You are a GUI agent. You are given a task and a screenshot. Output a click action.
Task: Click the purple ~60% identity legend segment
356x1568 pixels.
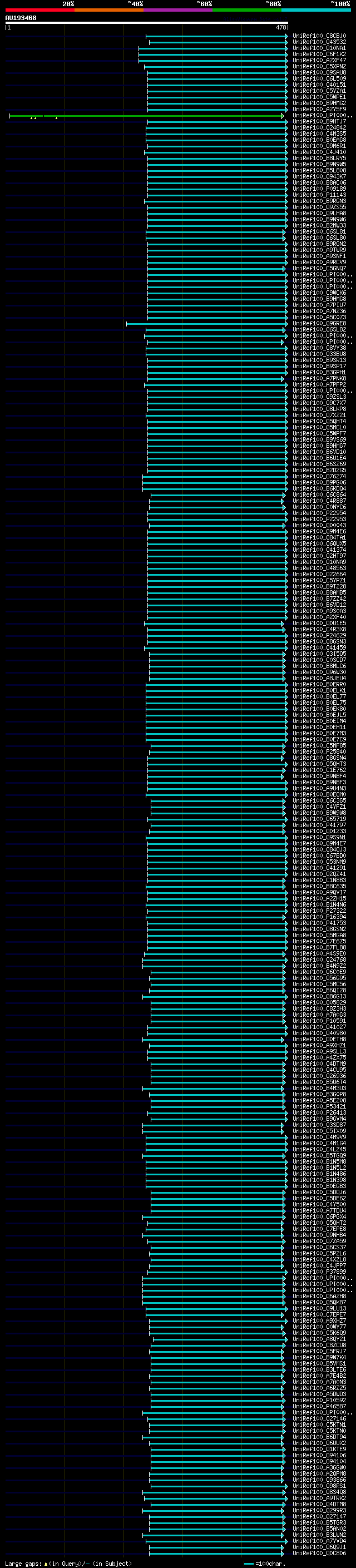pyautogui.click(x=177, y=10)
